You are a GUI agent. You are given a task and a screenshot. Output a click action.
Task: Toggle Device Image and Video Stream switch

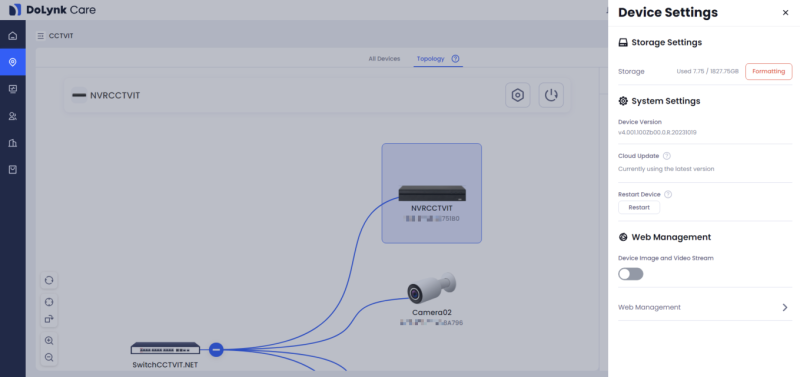click(x=631, y=274)
